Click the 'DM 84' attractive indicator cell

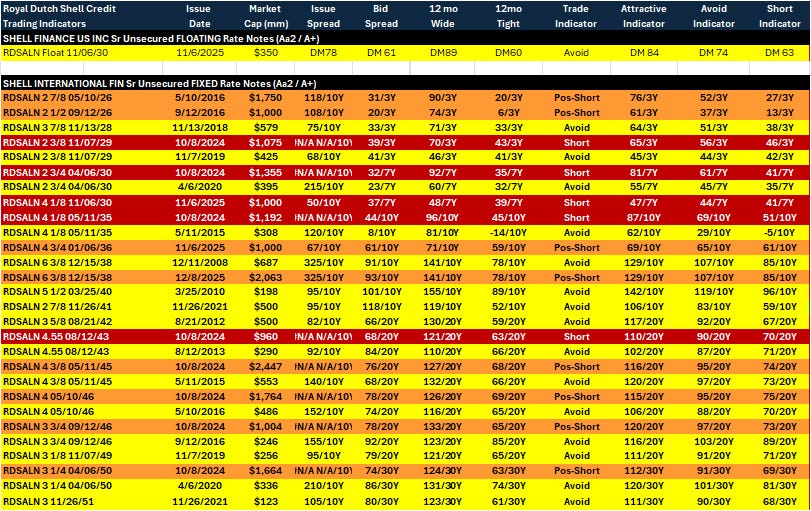pos(644,53)
